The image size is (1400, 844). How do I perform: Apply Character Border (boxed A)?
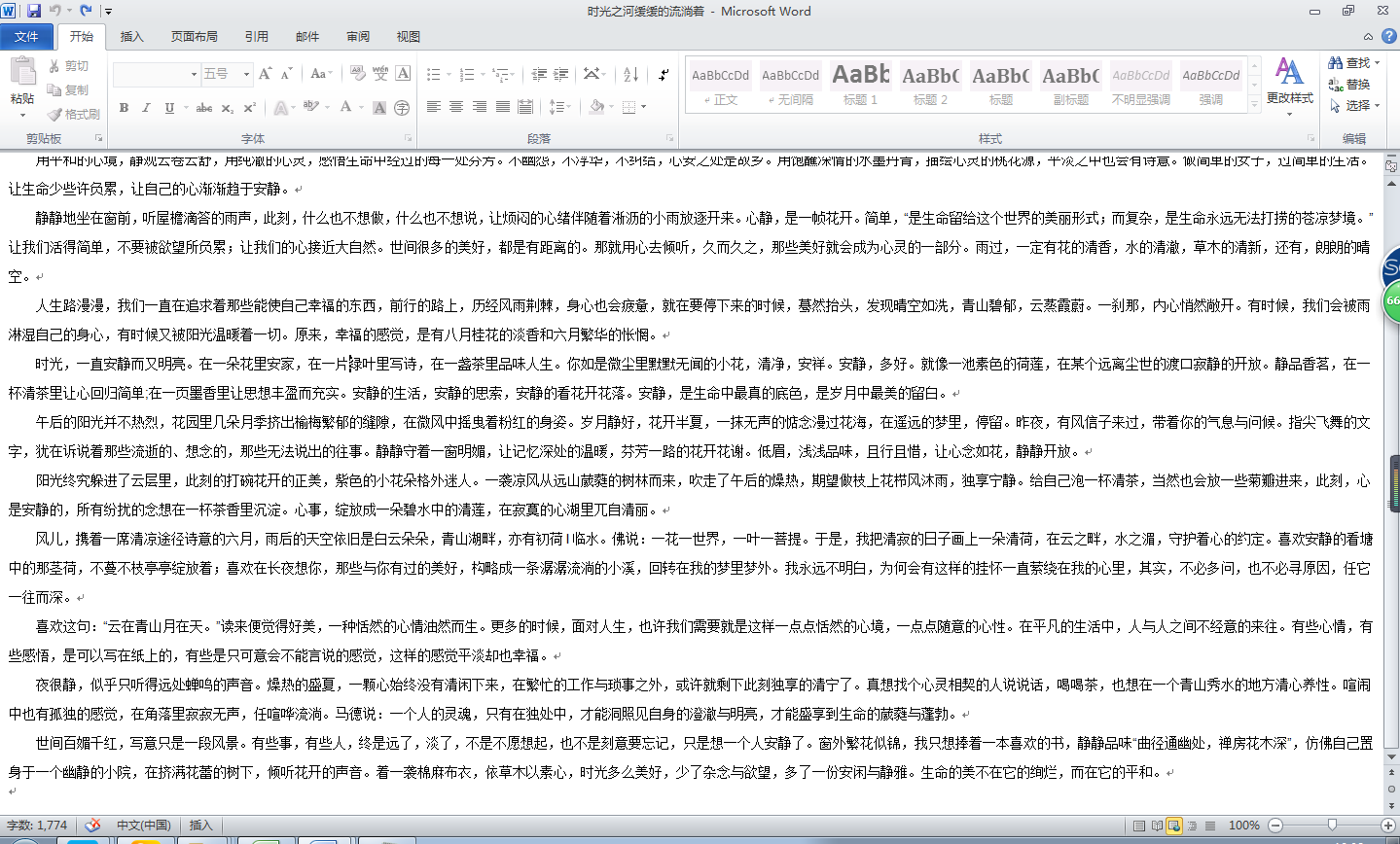(x=403, y=74)
